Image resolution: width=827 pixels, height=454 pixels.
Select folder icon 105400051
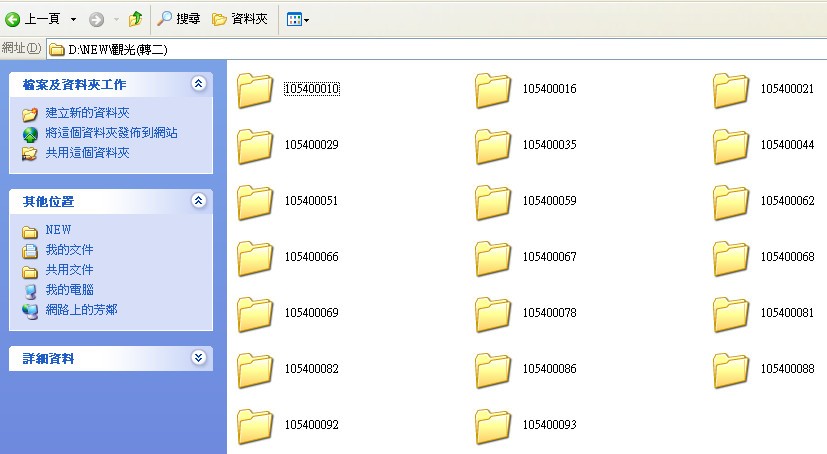(x=255, y=202)
